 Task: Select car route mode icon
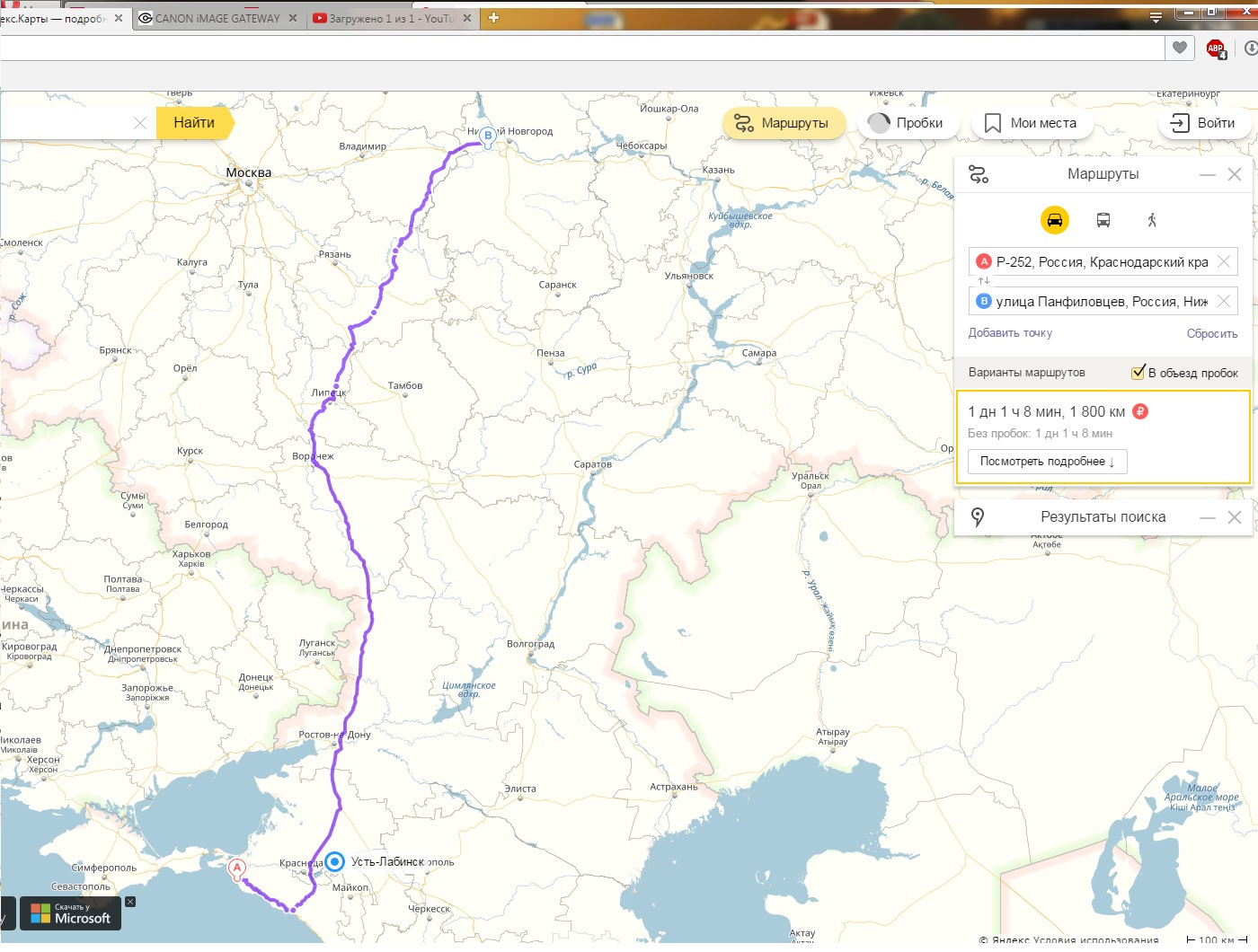[x=1055, y=220]
